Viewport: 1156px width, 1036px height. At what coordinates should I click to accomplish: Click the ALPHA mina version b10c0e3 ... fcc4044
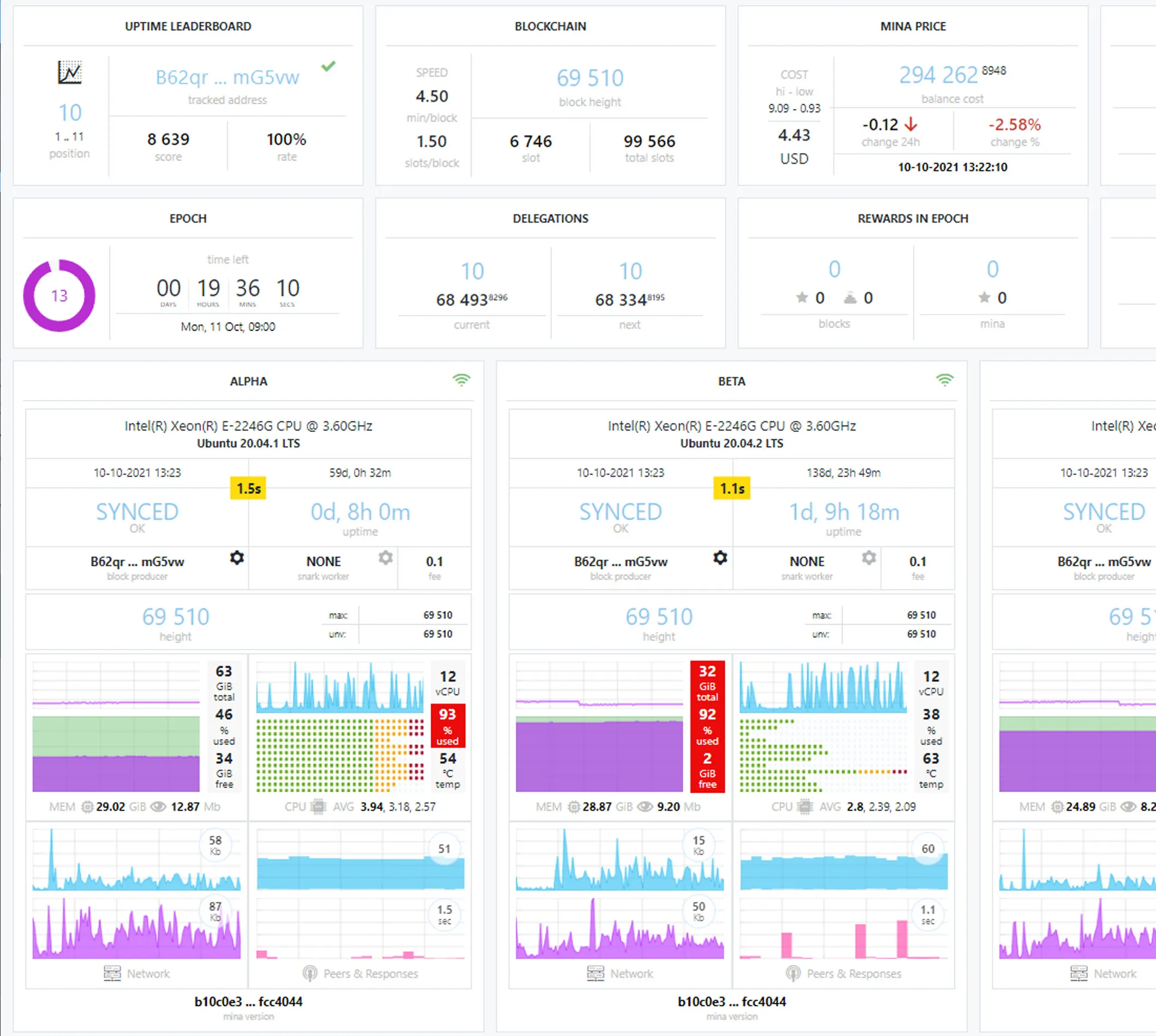point(248,1002)
